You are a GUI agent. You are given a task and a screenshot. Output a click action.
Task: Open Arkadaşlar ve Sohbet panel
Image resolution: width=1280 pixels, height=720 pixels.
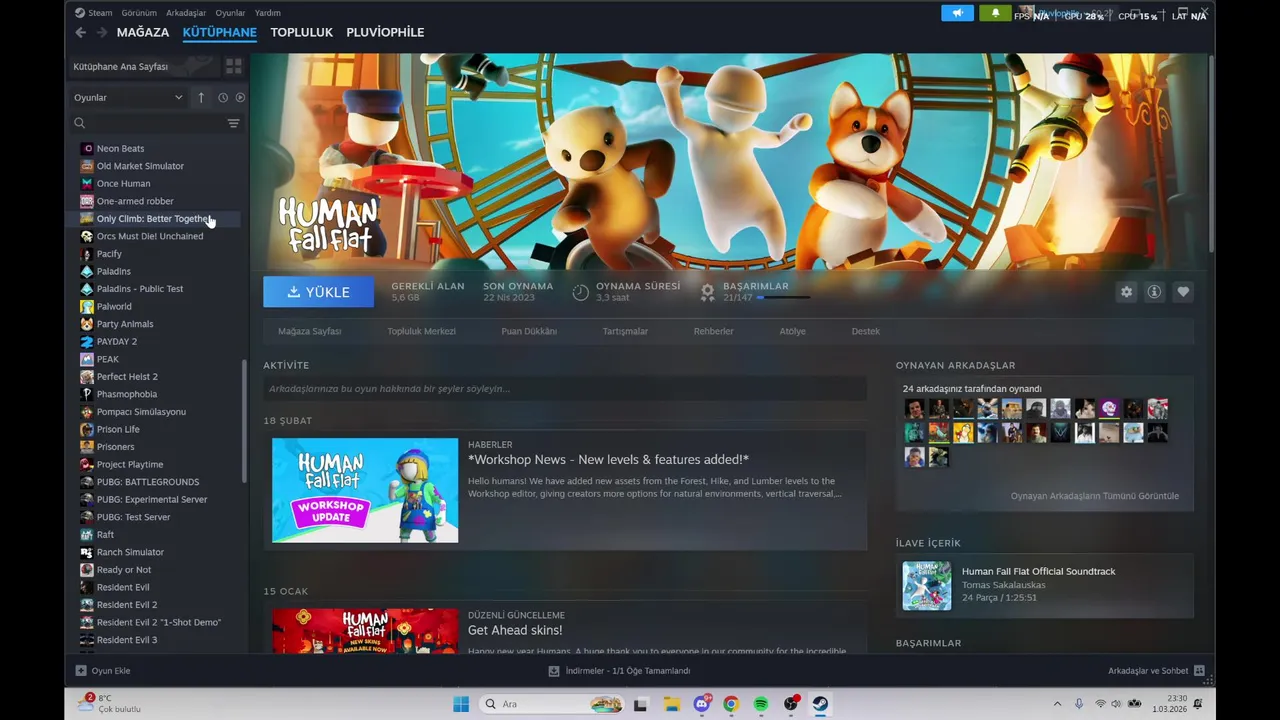click(x=1156, y=671)
